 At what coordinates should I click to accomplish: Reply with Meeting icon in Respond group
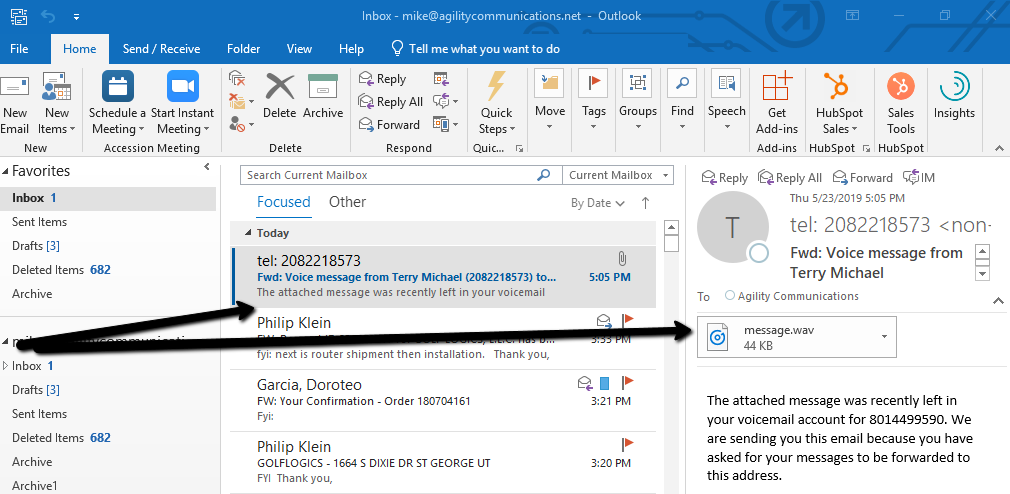point(441,79)
